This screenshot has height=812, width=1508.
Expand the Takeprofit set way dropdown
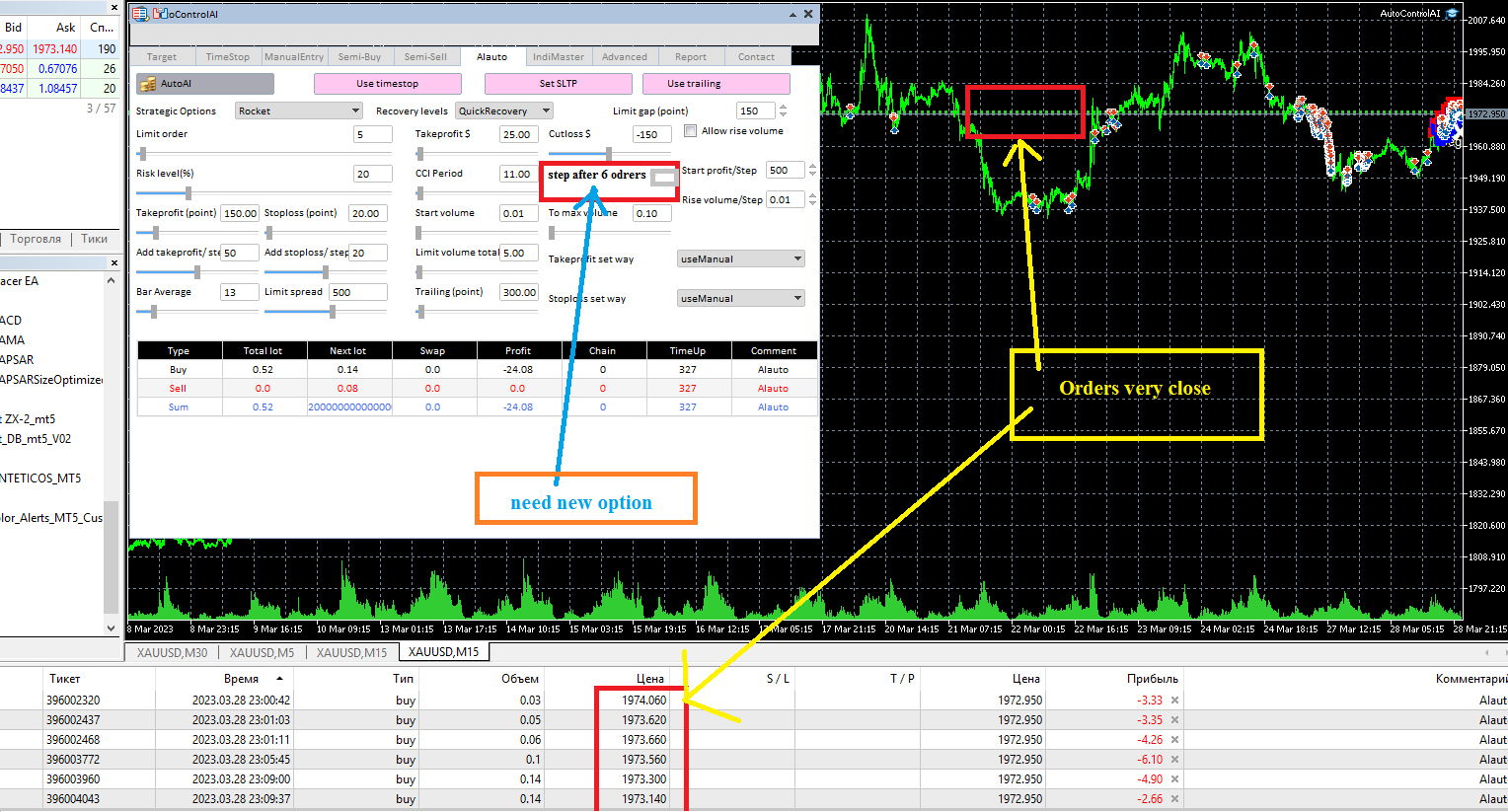click(741, 259)
